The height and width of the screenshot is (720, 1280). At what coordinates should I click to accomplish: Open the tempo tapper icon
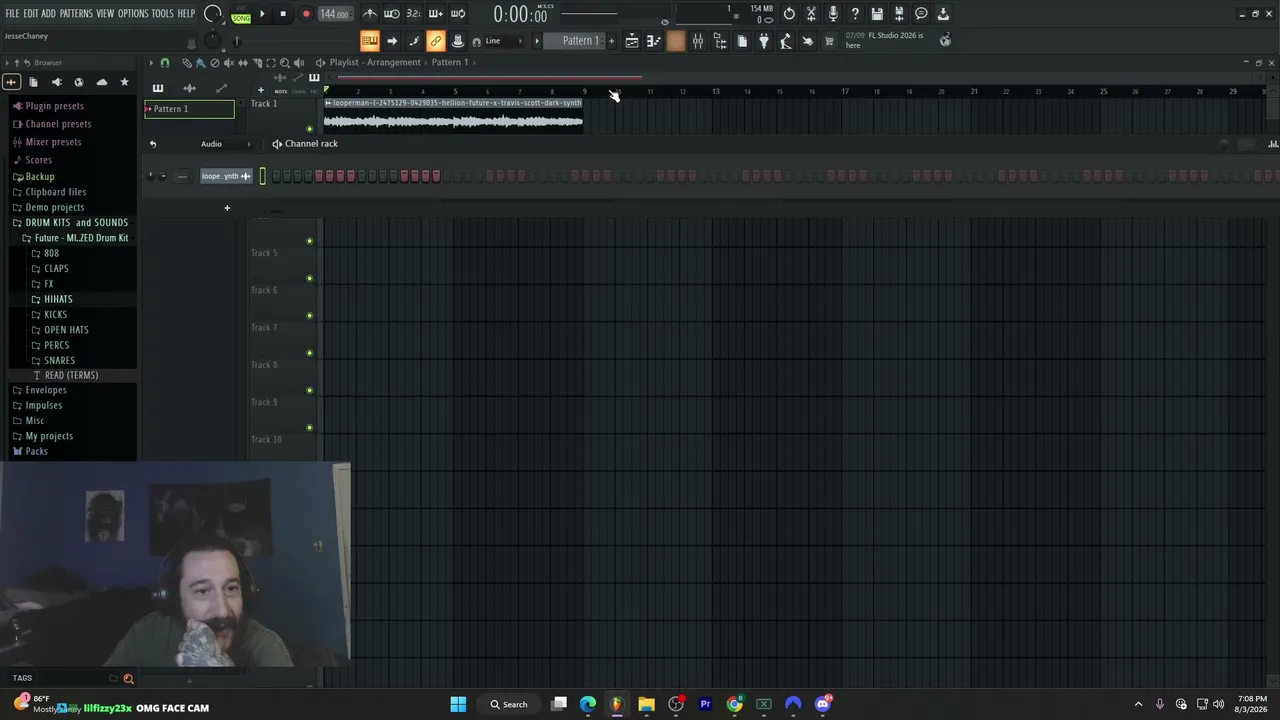pos(786,41)
